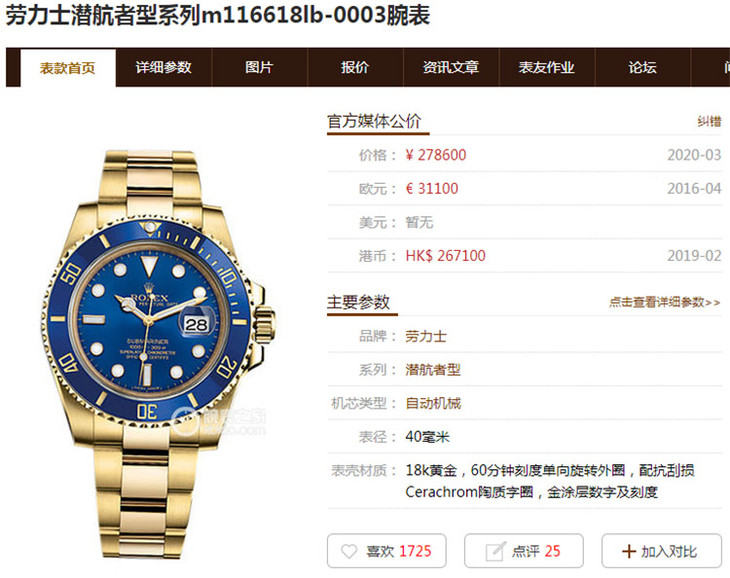Open the 论坛 tab
This screenshot has height=578, width=730.
point(643,67)
